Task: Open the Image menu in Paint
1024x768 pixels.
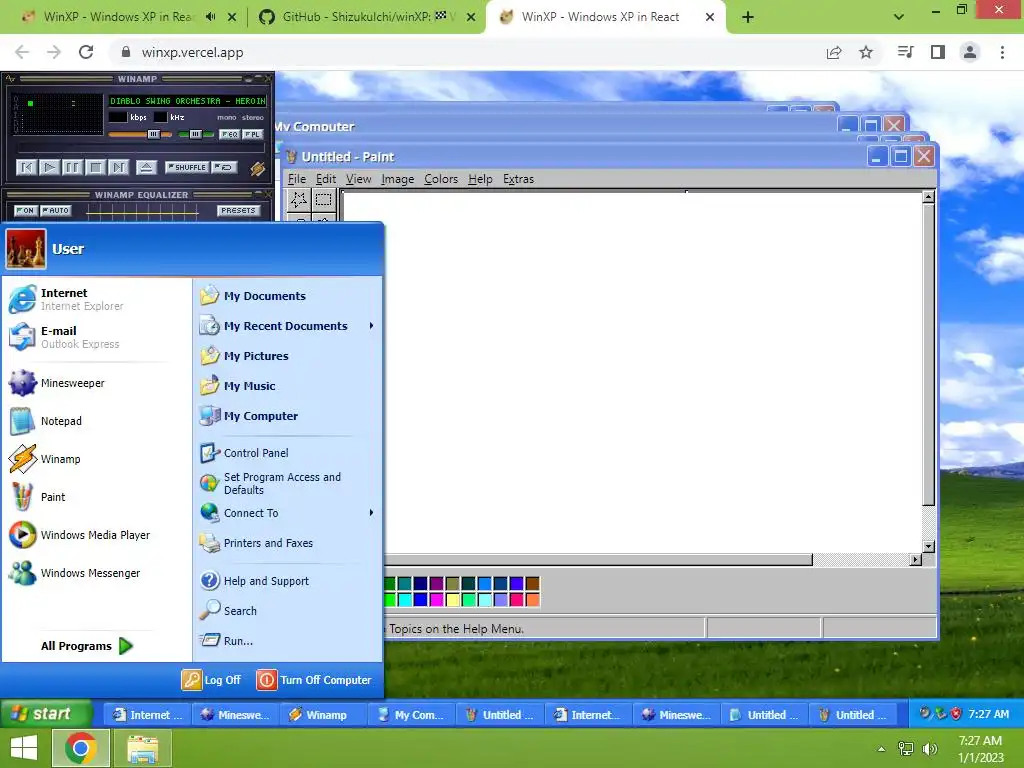Action: click(398, 179)
